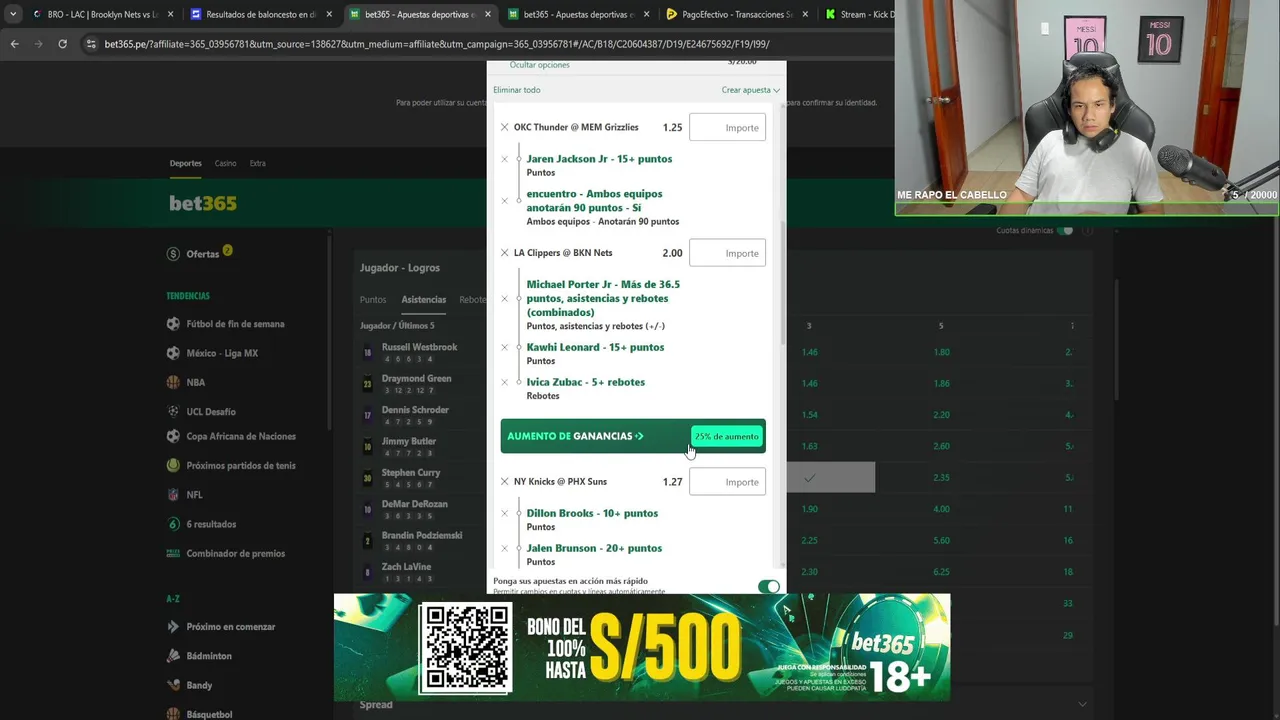This screenshot has width=1280, height=720.
Task: Open UCL Desafío in sidebar
Action: pos(211,411)
